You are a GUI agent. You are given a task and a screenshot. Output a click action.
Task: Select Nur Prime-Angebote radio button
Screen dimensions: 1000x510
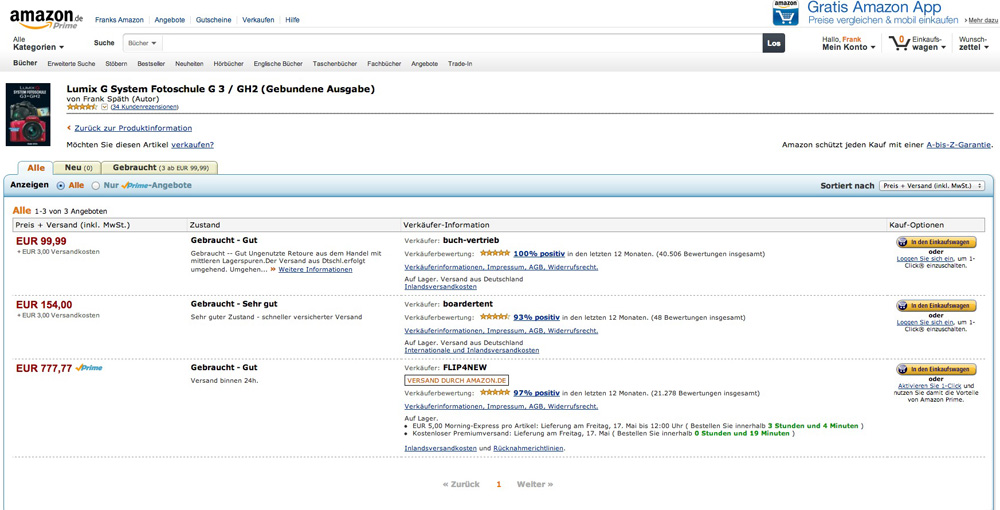pyautogui.click(x=96, y=186)
